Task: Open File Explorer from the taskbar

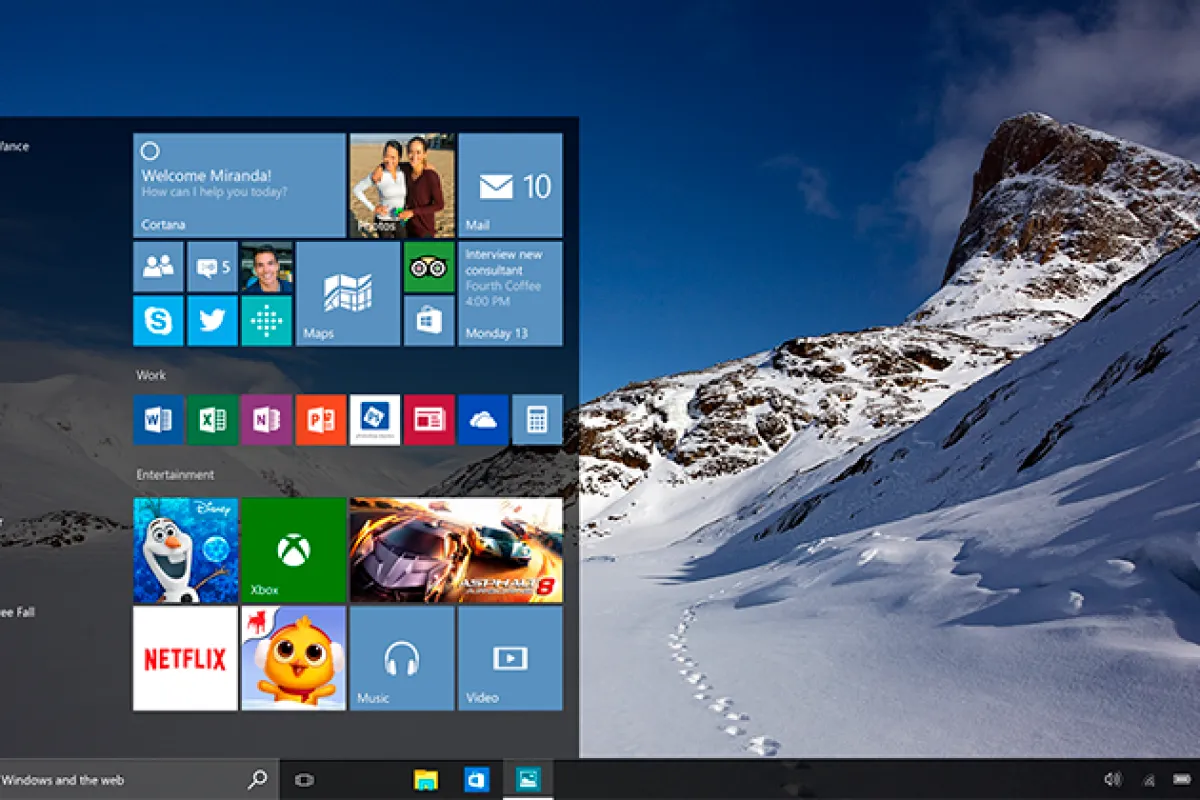Action: click(x=426, y=780)
